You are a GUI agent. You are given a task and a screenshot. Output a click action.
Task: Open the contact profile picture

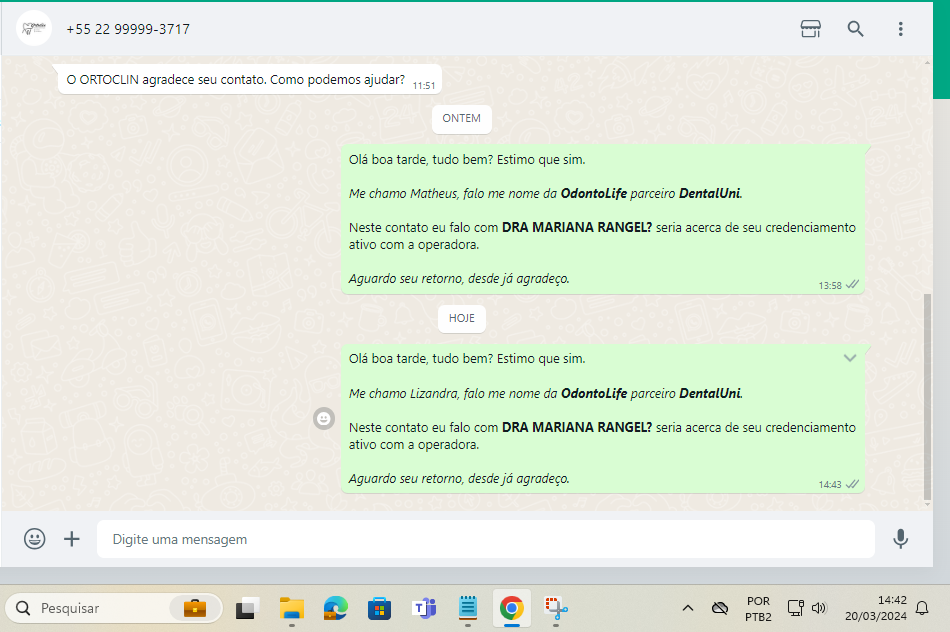pos(34,28)
